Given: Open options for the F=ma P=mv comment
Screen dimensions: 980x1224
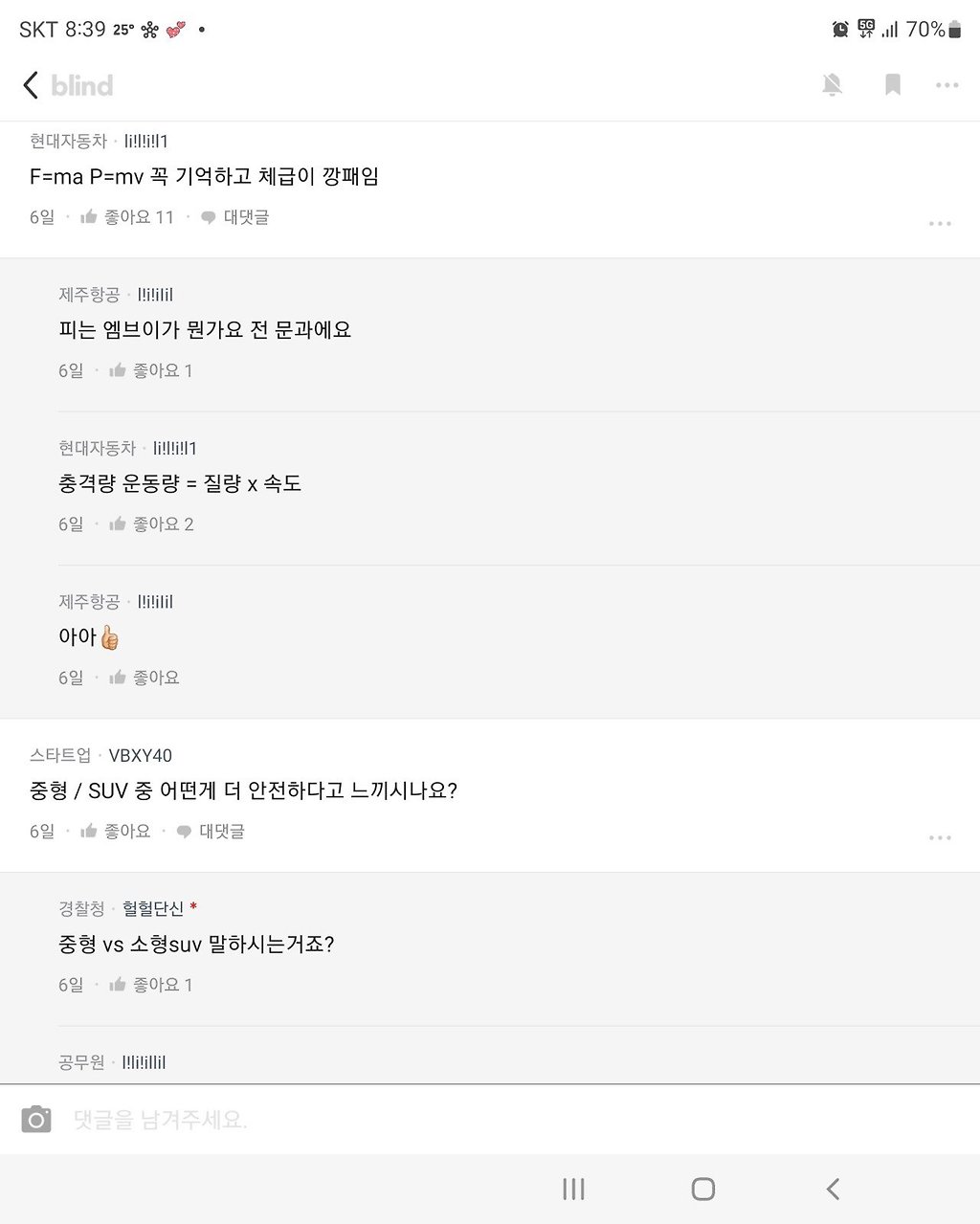Looking at the screenshot, I should click(940, 224).
